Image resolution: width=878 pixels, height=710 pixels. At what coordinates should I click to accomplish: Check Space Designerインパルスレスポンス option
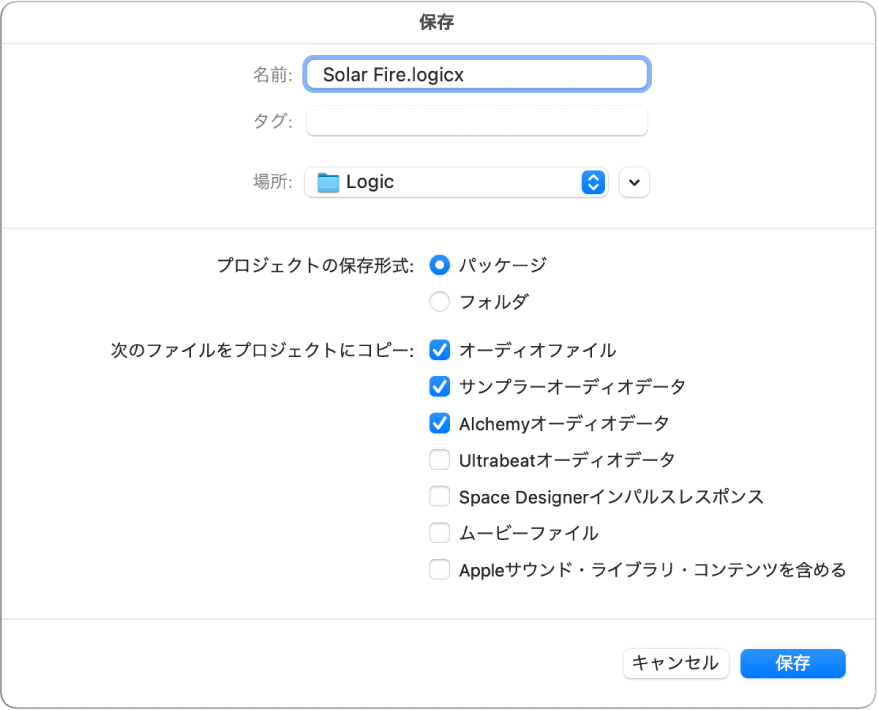[x=439, y=496]
